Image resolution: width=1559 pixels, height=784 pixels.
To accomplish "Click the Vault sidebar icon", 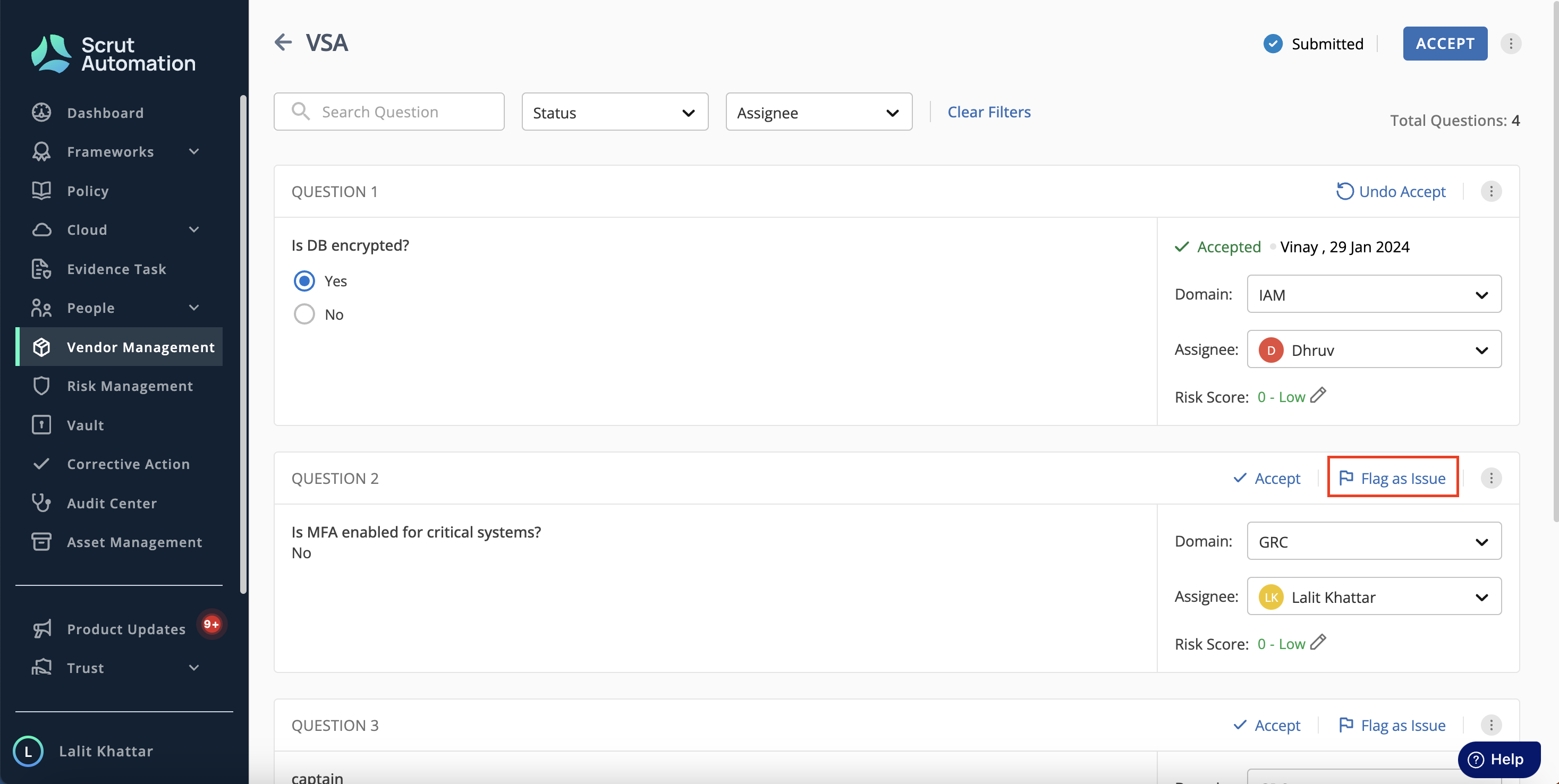I will click(41, 425).
